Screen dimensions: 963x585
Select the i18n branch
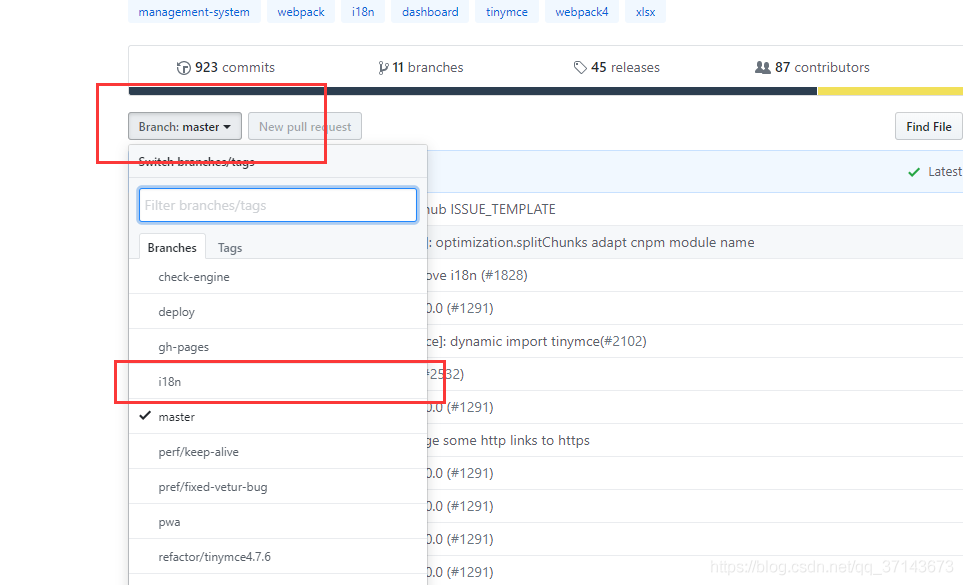point(172,382)
